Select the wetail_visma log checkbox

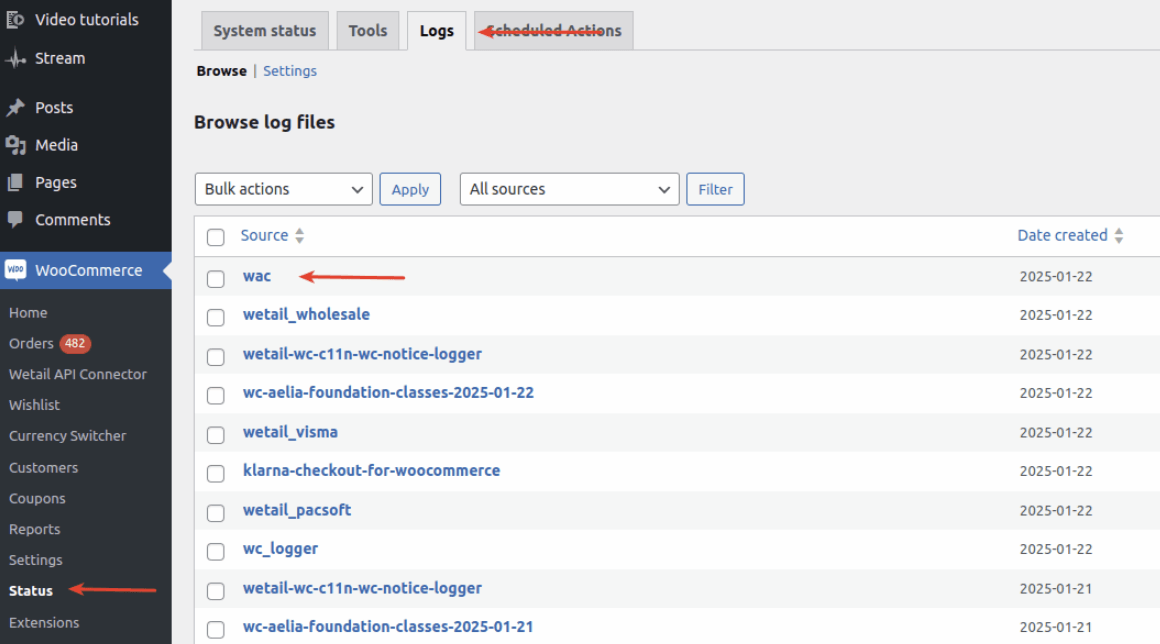[x=215, y=434]
